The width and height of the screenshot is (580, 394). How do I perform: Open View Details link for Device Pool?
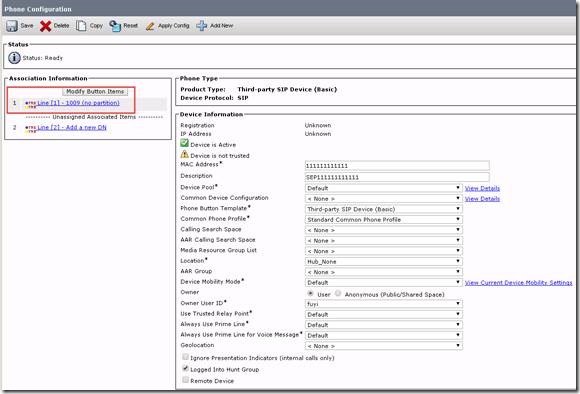pos(482,188)
